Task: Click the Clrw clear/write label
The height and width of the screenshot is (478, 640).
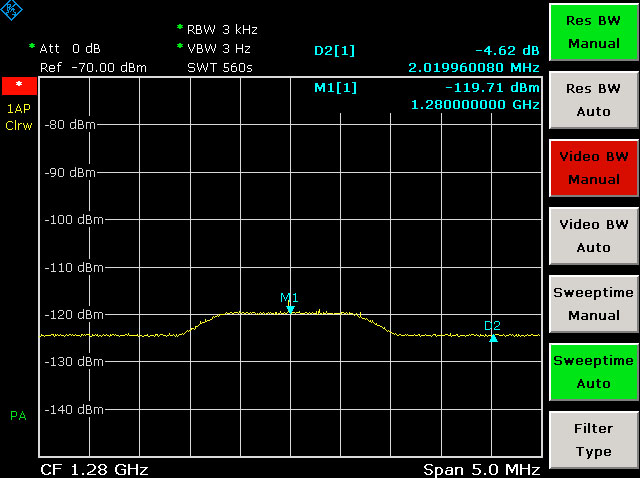Action: coord(19,125)
